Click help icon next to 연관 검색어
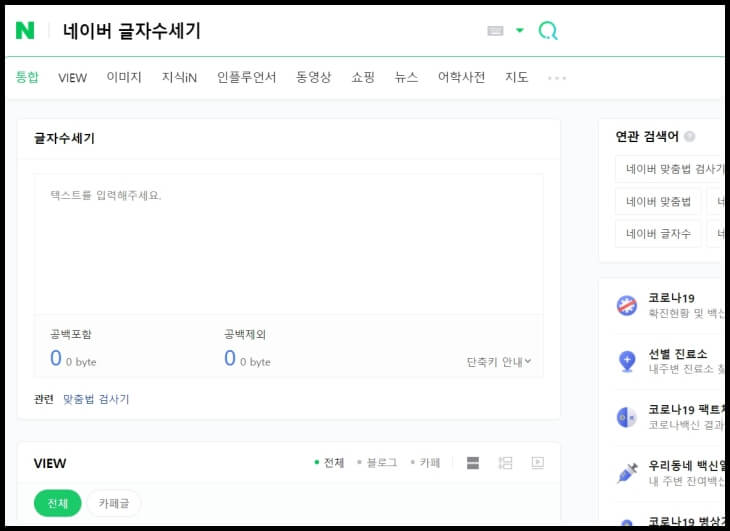The height and width of the screenshot is (531, 730). point(689,136)
